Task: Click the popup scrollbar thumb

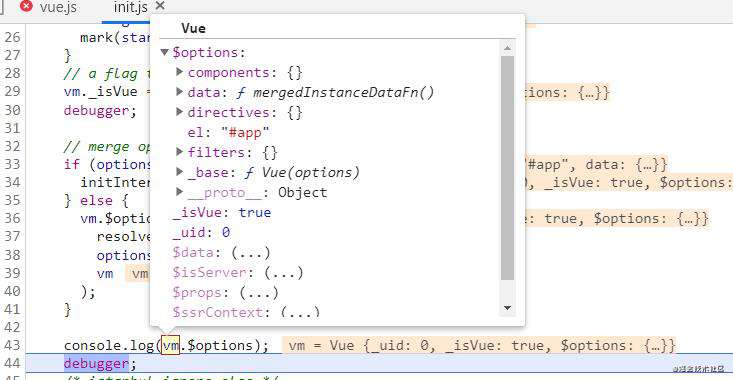Action: (507, 168)
